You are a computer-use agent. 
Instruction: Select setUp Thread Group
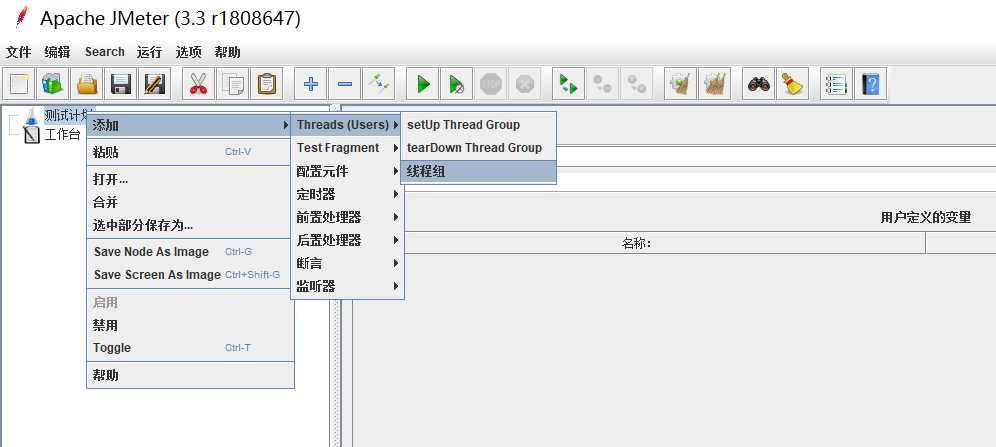click(478, 125)
